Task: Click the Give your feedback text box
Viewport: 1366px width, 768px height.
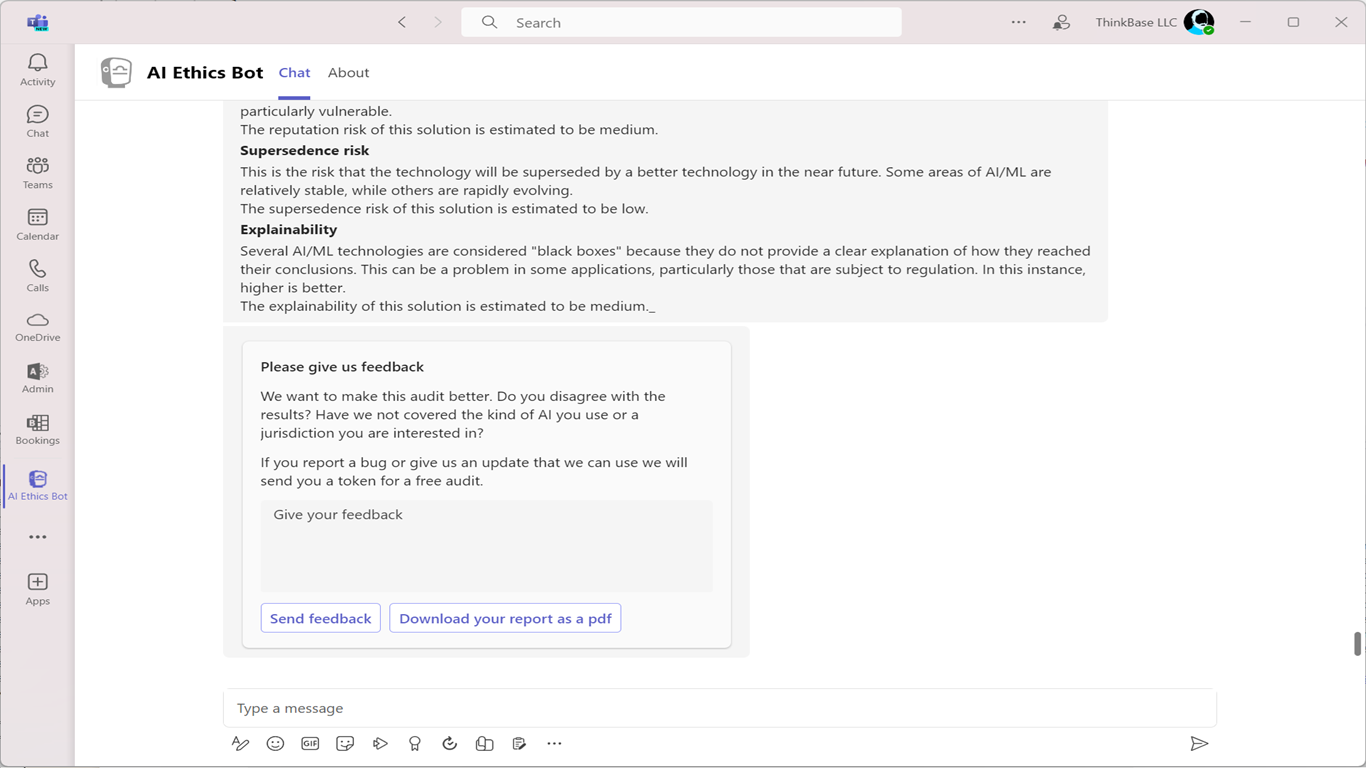Action: [486, 546]
